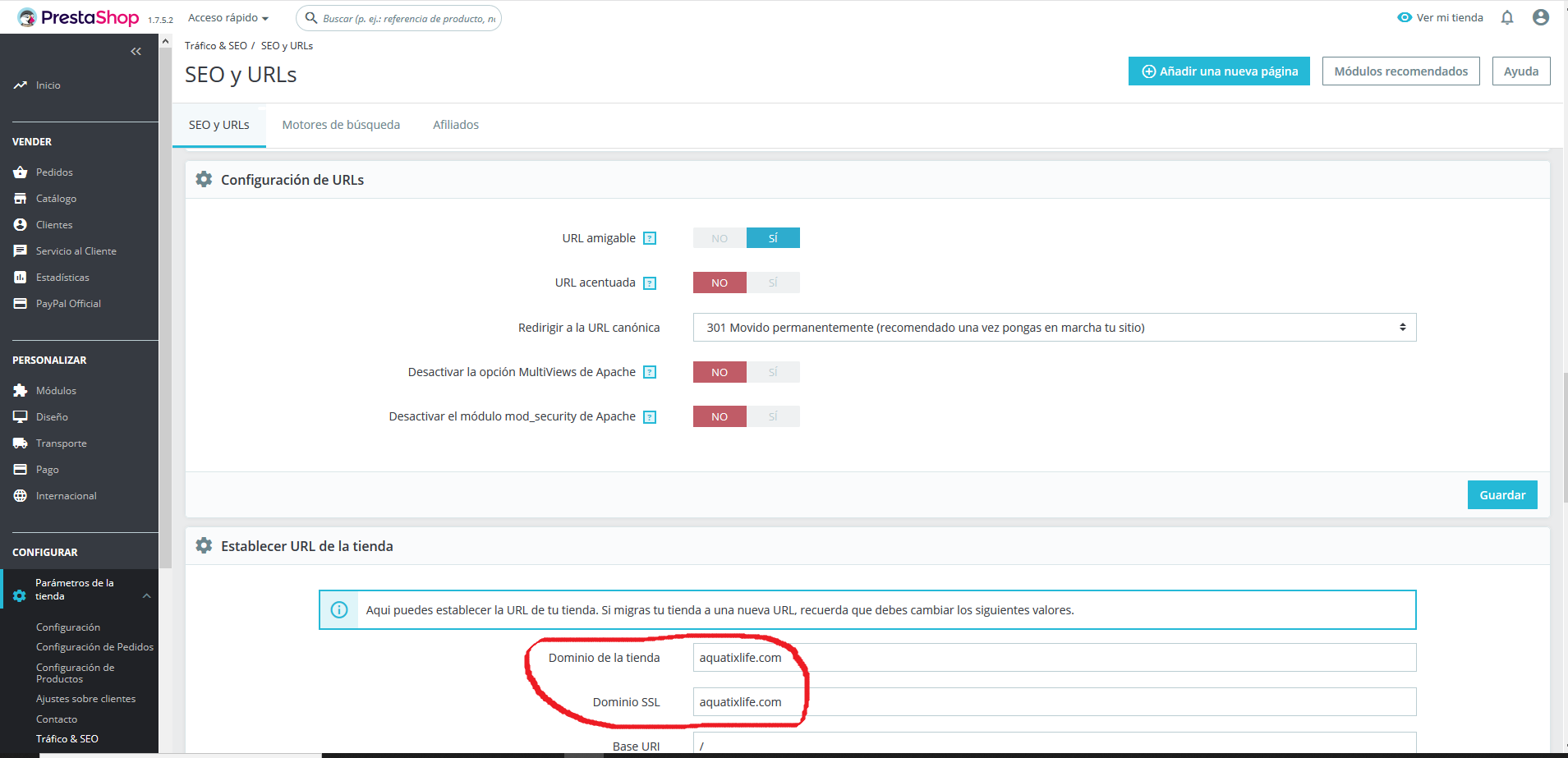Click the Pago credit card icon
Screen dimensions: 1568x758
[21, 469]
